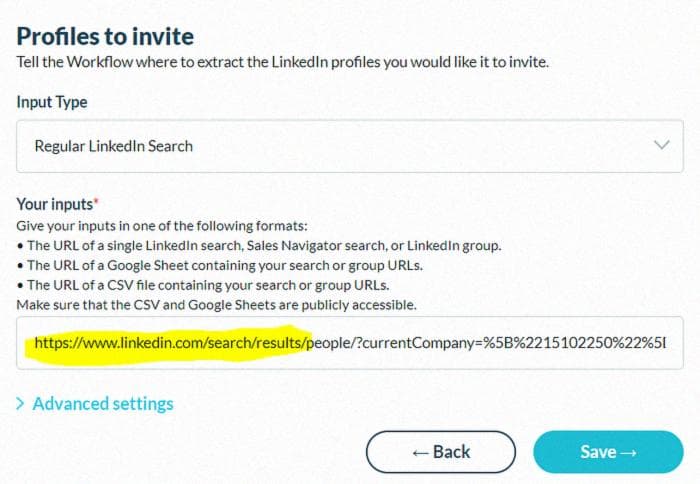
Task: Click the 'Tell the Workflow where to extract' description
Action: (283, 63)
